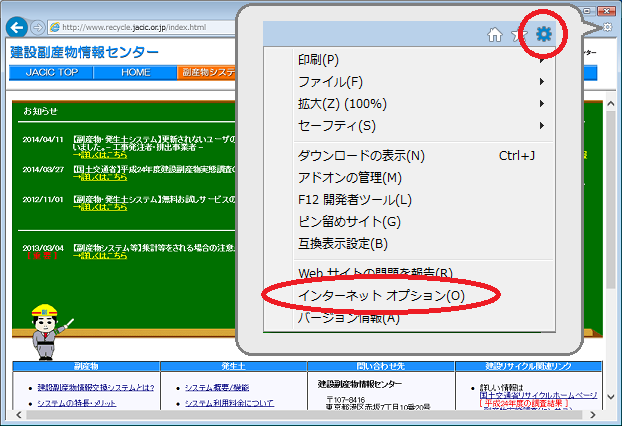
Task: Open the ファイル(F) menu item
Action: point(424,82)
